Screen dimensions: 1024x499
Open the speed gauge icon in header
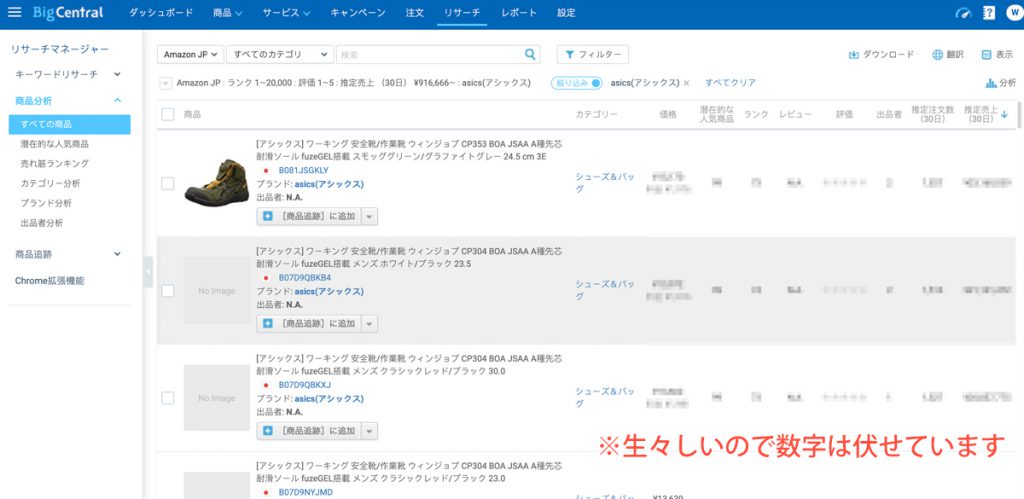coord(963,13)
